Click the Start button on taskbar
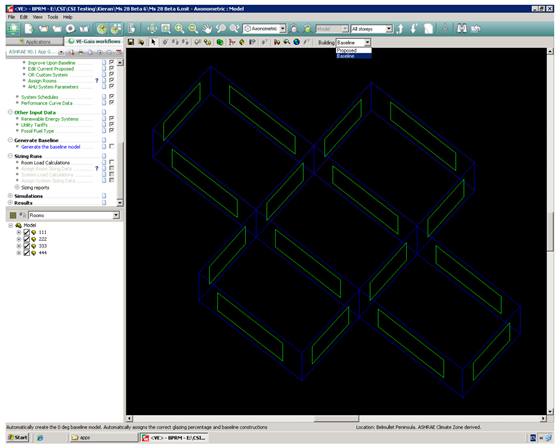The image size is (559, 448). [18, 437]
